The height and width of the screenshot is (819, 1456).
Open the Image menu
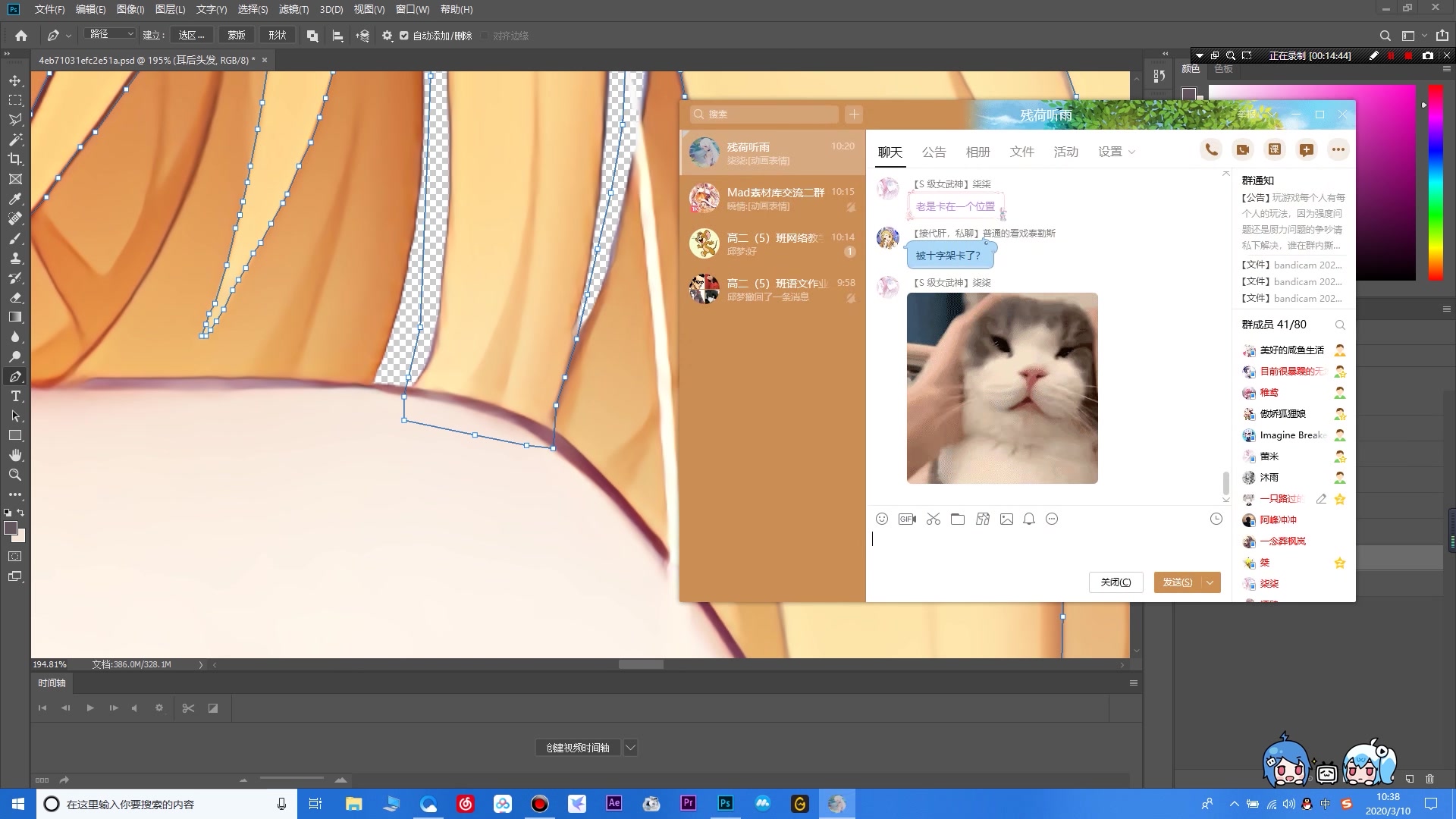(x=130, y=9)
